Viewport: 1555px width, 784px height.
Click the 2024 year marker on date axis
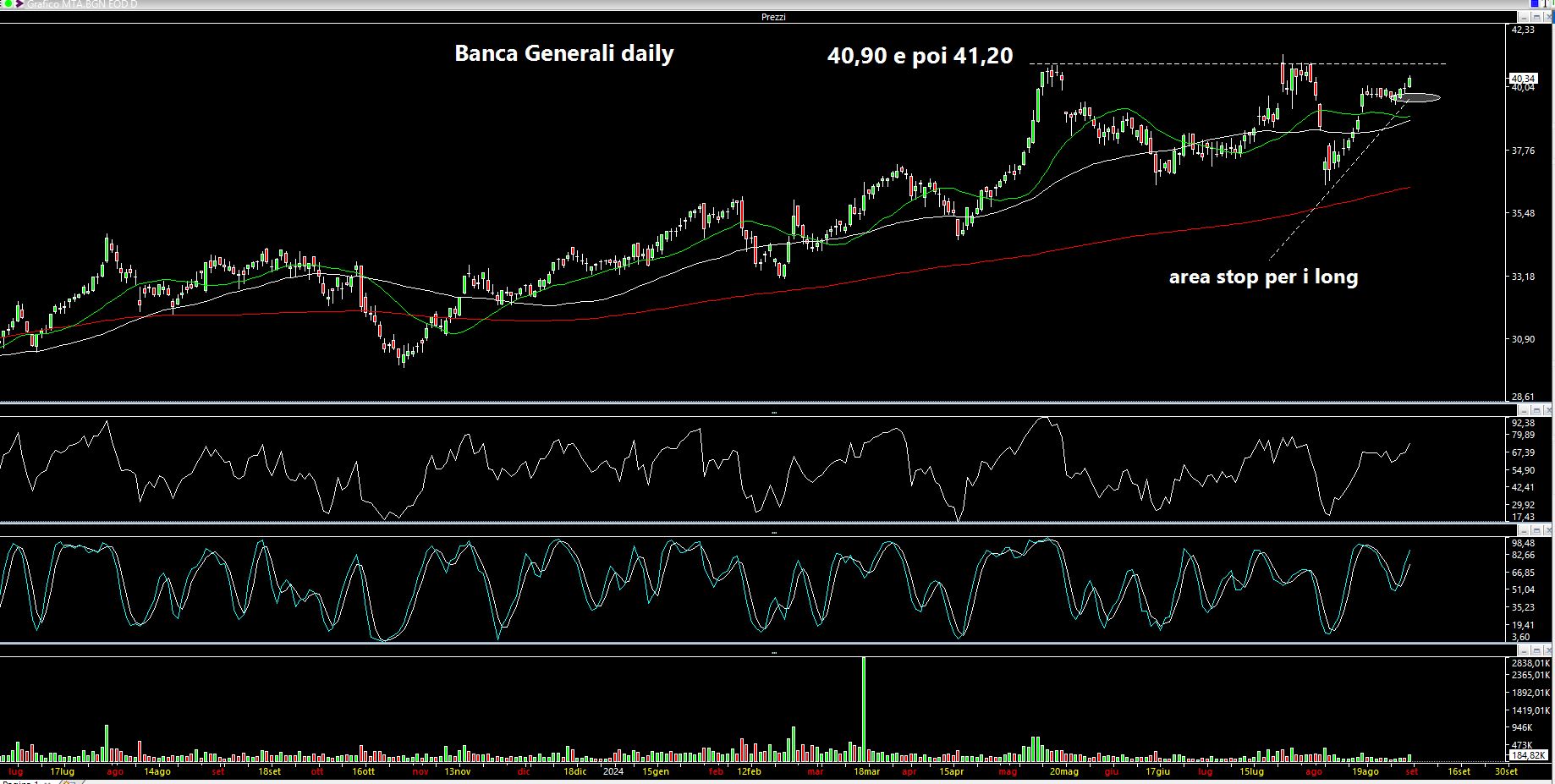point(613,771)
